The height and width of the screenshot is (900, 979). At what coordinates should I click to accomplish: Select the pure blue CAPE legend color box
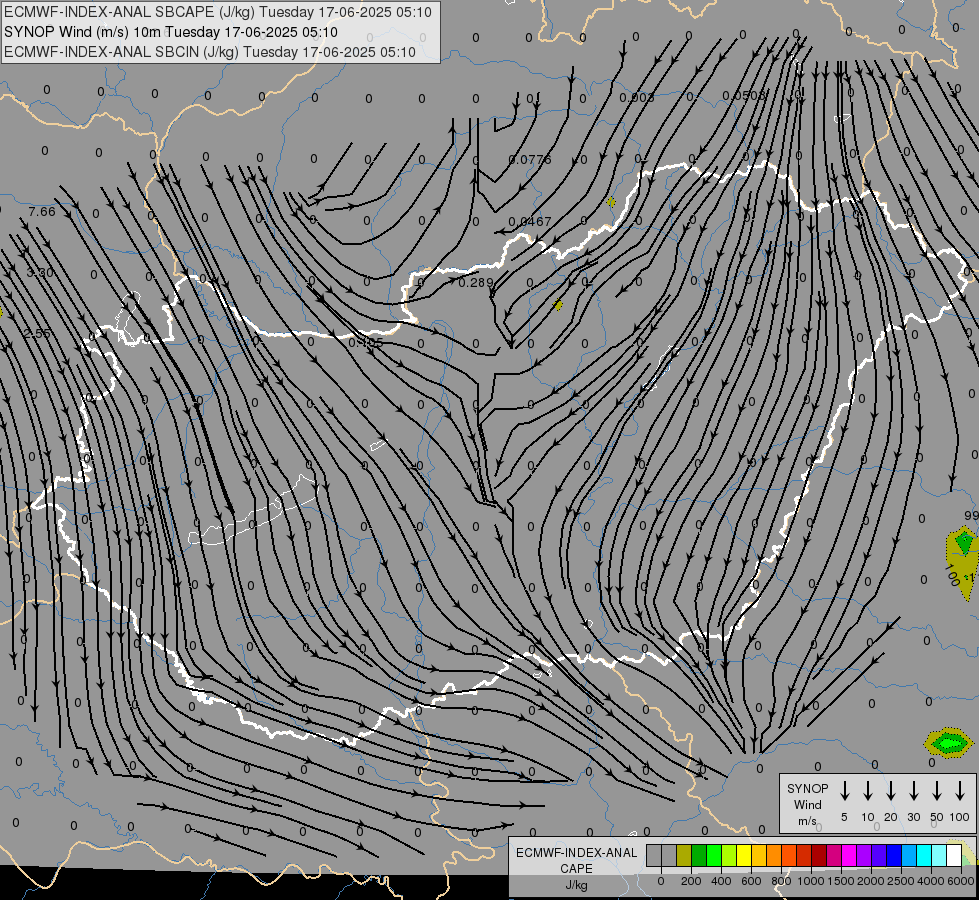[x=893, y=855]
